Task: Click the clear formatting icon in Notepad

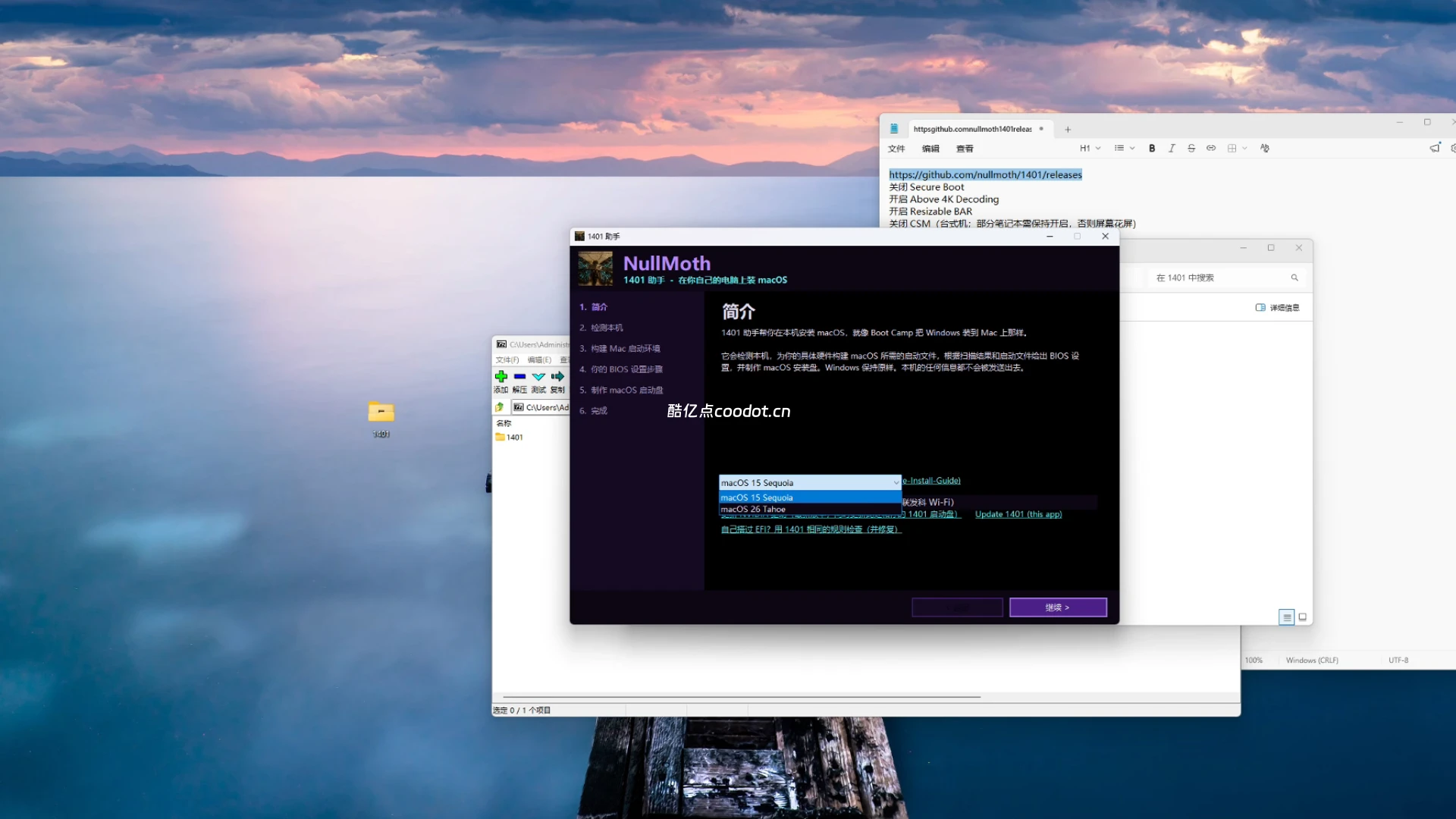Action: coord(1265,149)
